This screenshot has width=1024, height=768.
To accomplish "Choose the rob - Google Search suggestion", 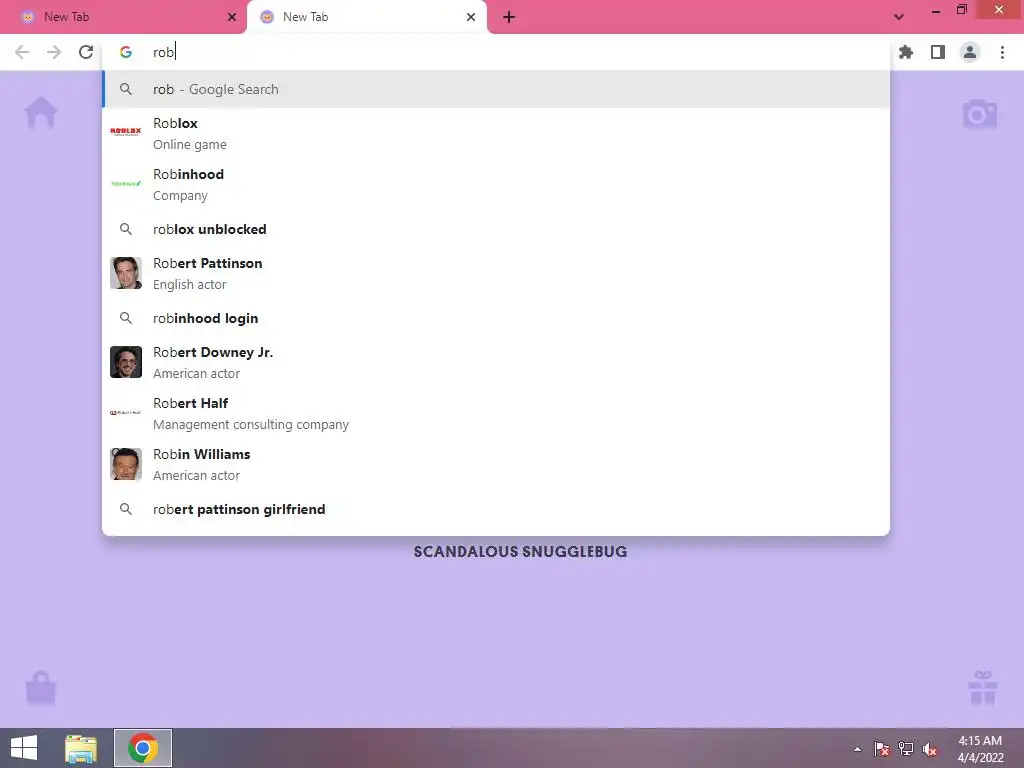I will click(496, 89).
